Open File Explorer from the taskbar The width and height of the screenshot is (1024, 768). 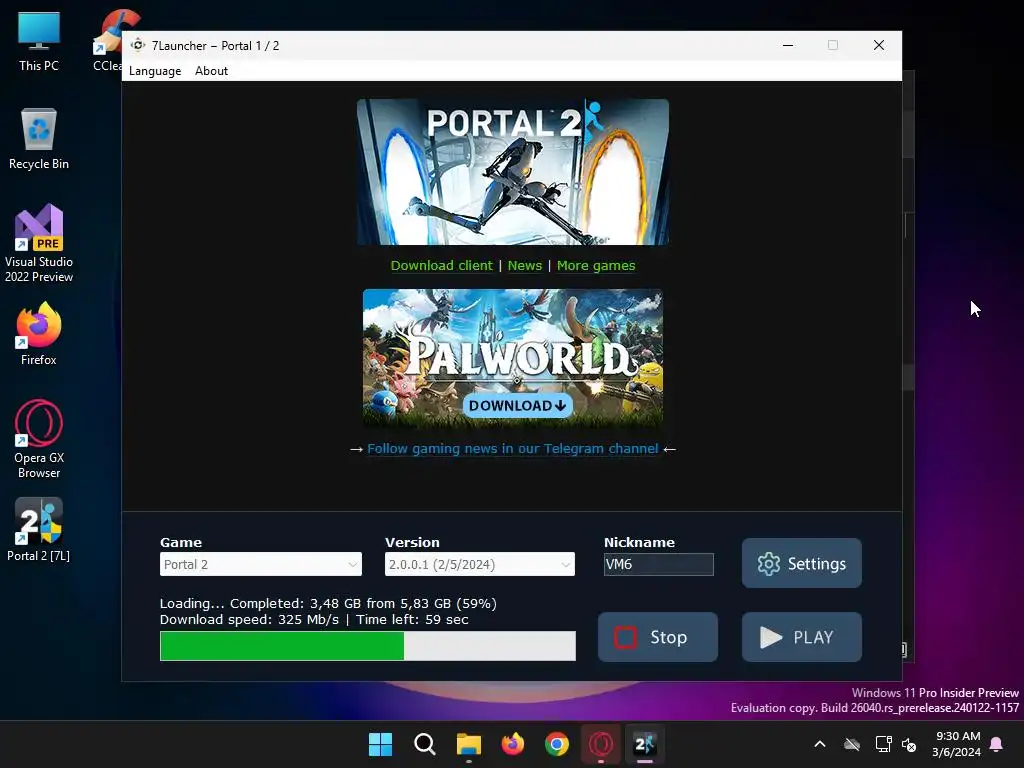[x=469, y=744]
